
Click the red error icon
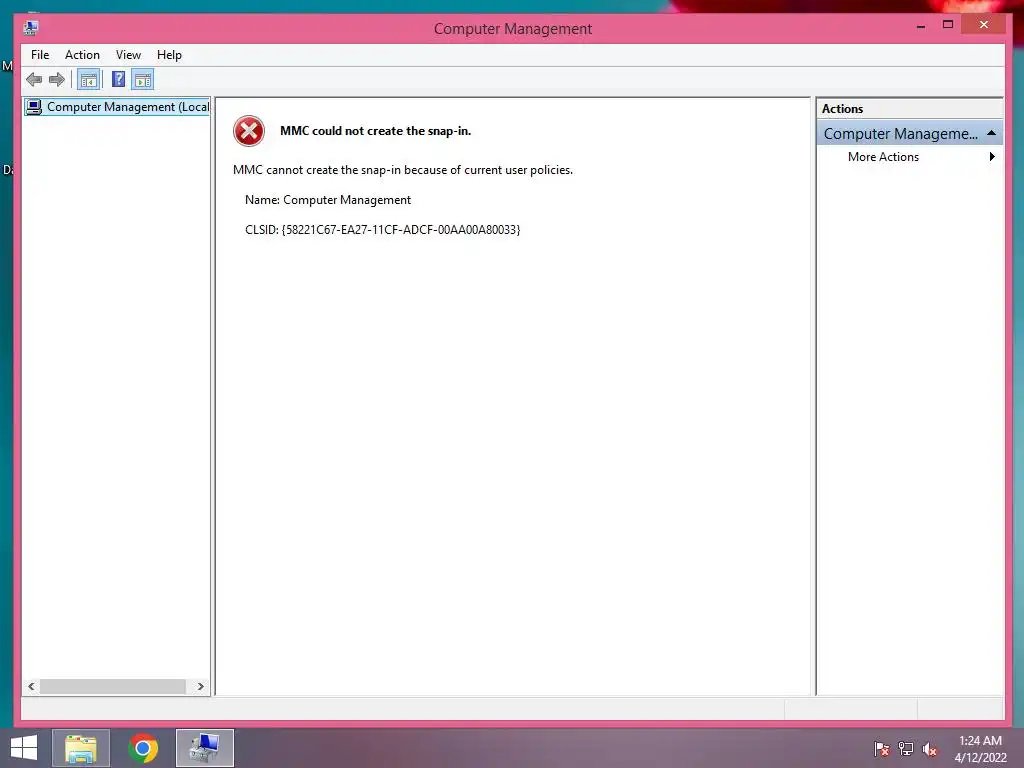(x=249, y=131)
